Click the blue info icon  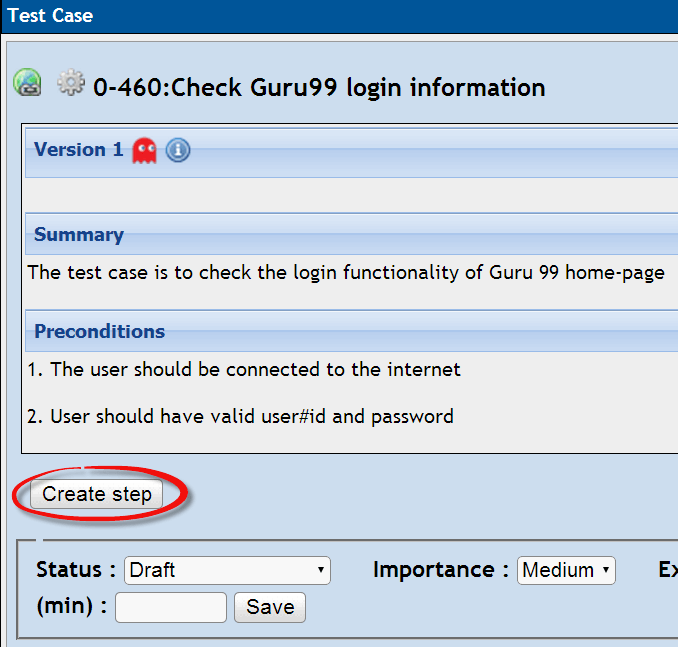point(178,151)
